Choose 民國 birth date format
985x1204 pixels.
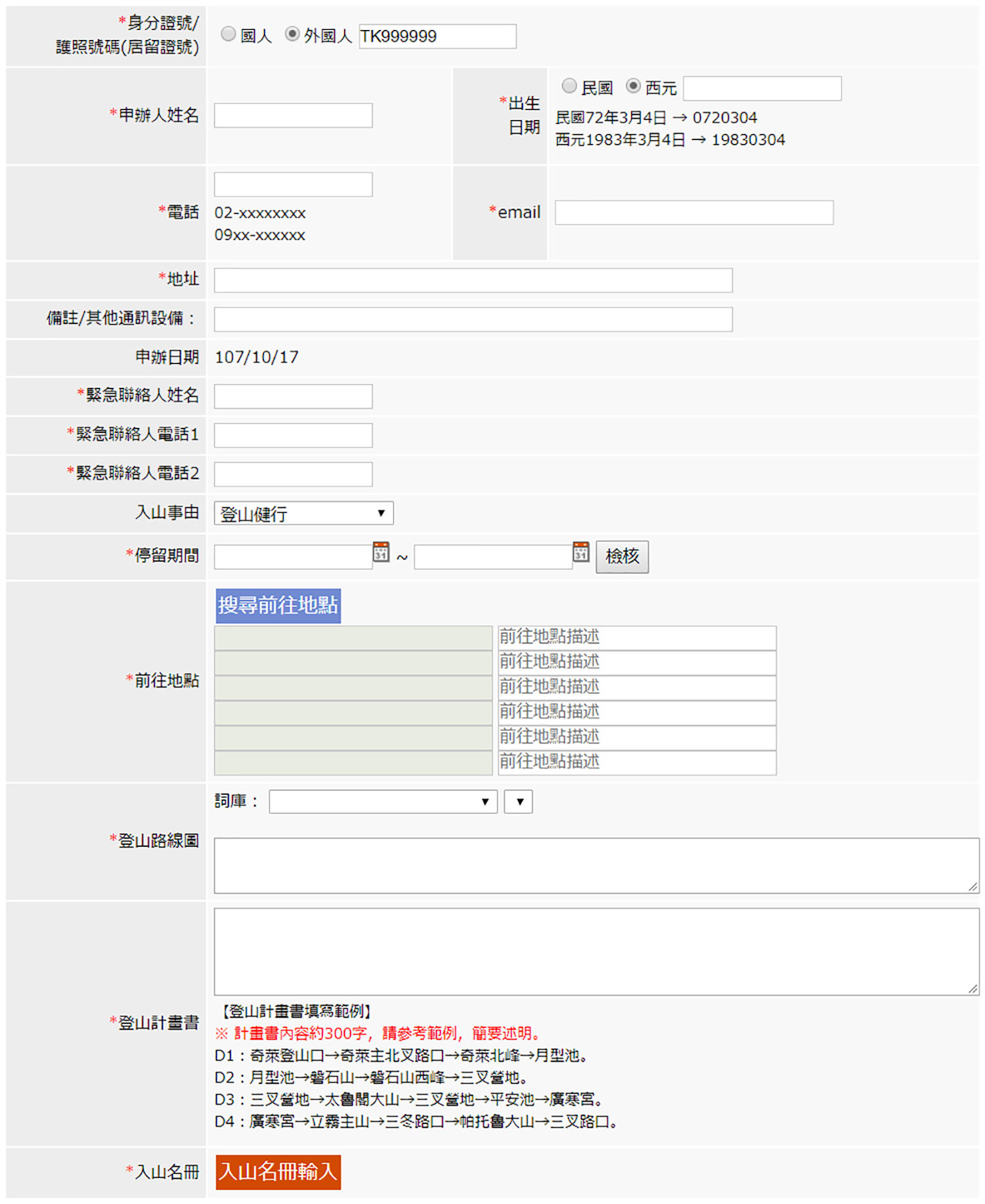point(569,85)
